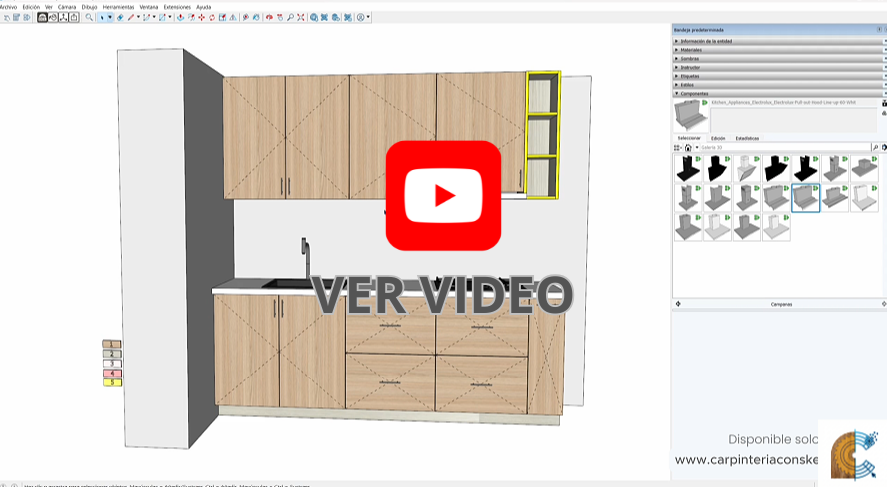Open the Ver menu
This screenshot has width=887, height=487.
coord(49,7)
